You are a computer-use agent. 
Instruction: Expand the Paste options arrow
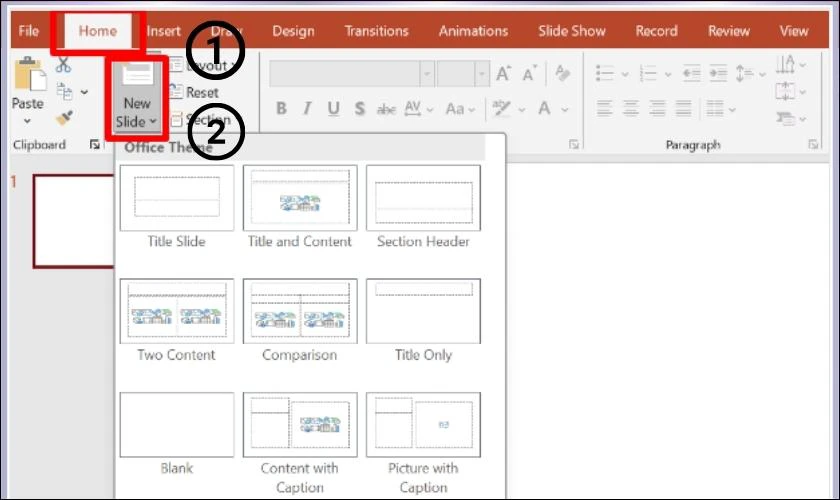[27, 122]
